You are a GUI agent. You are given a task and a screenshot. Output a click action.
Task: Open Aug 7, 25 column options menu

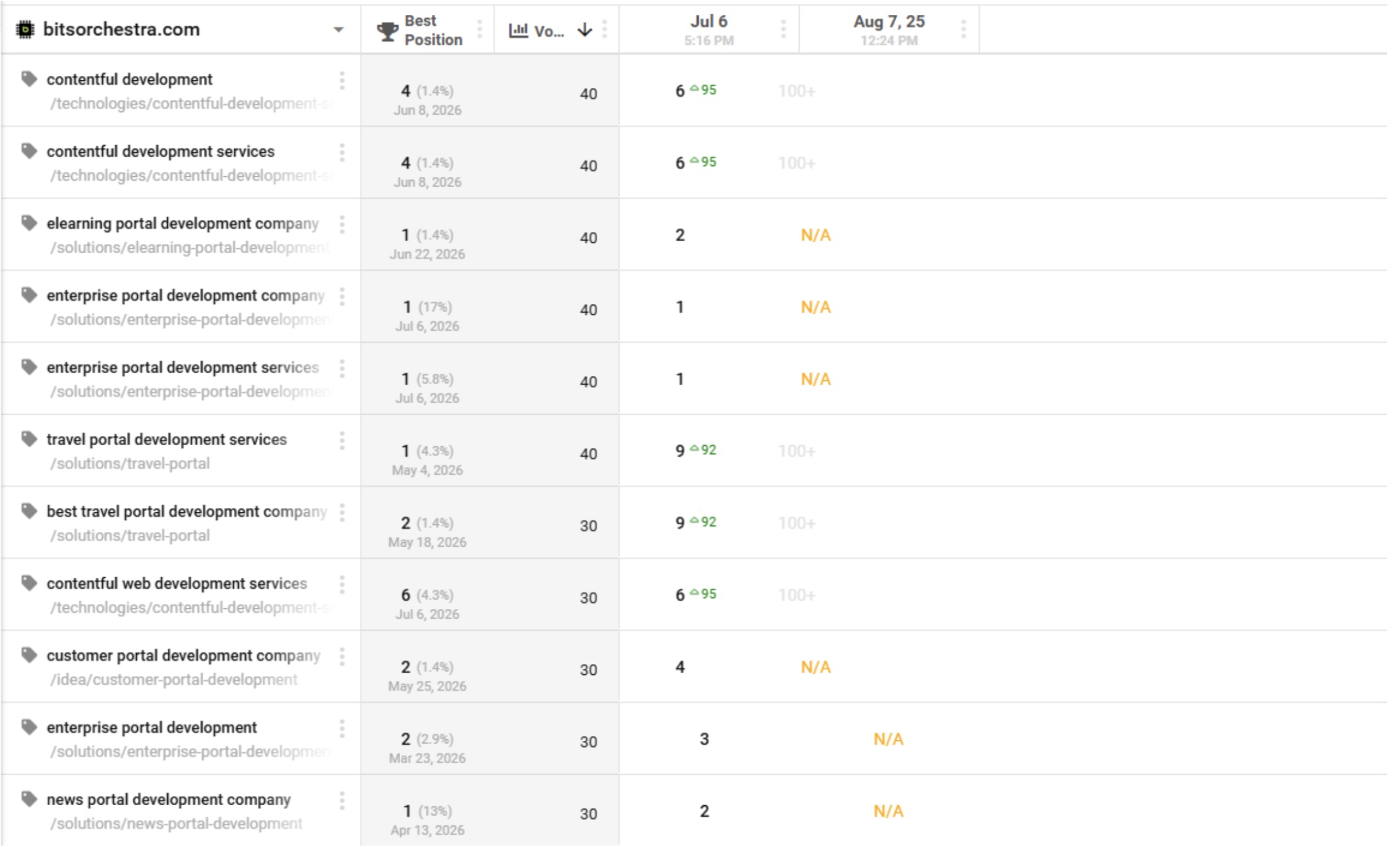[x=964, y=29]
